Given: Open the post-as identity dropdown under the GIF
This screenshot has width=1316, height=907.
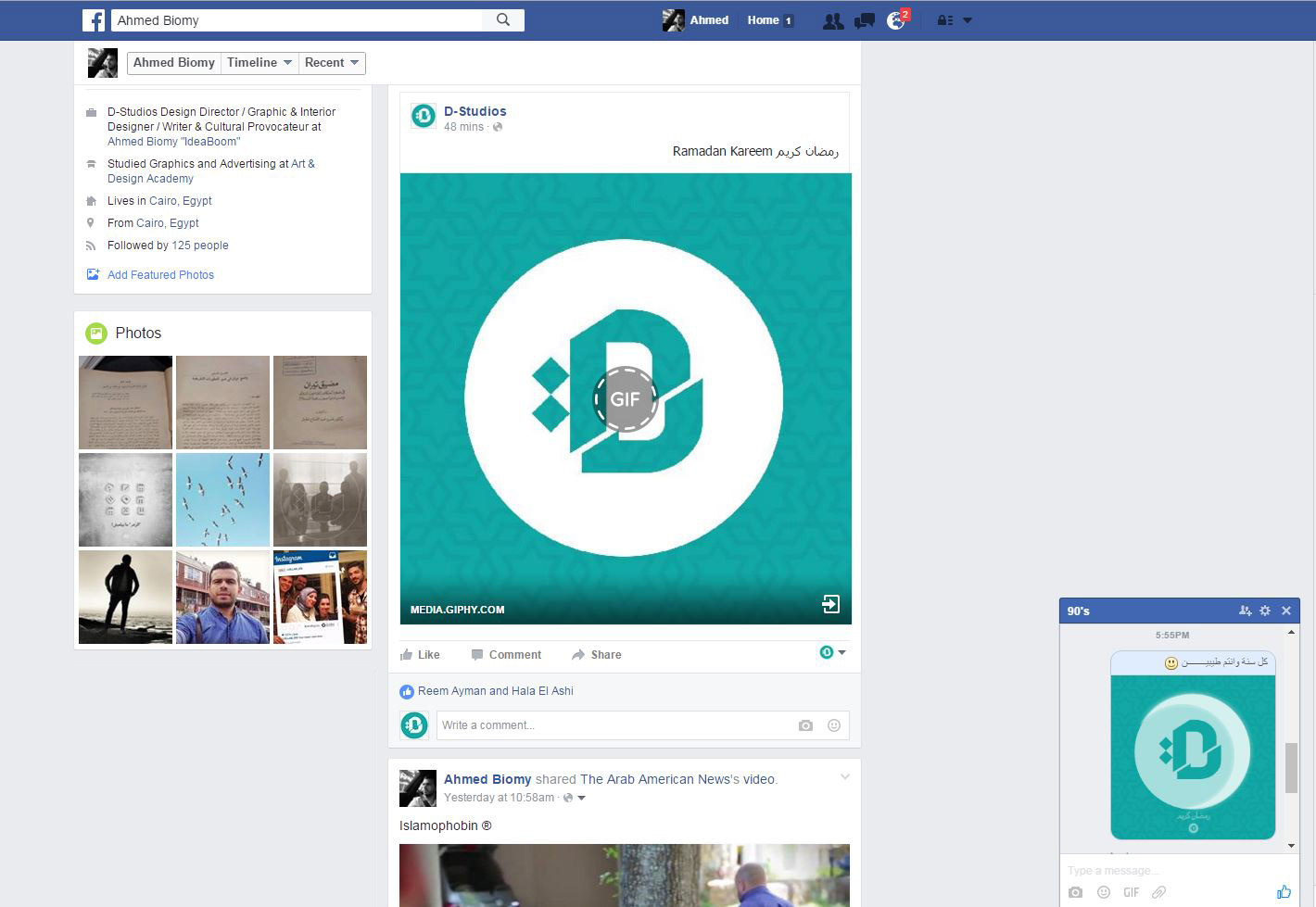Looking at the screenshot, I should pos(832,653).
